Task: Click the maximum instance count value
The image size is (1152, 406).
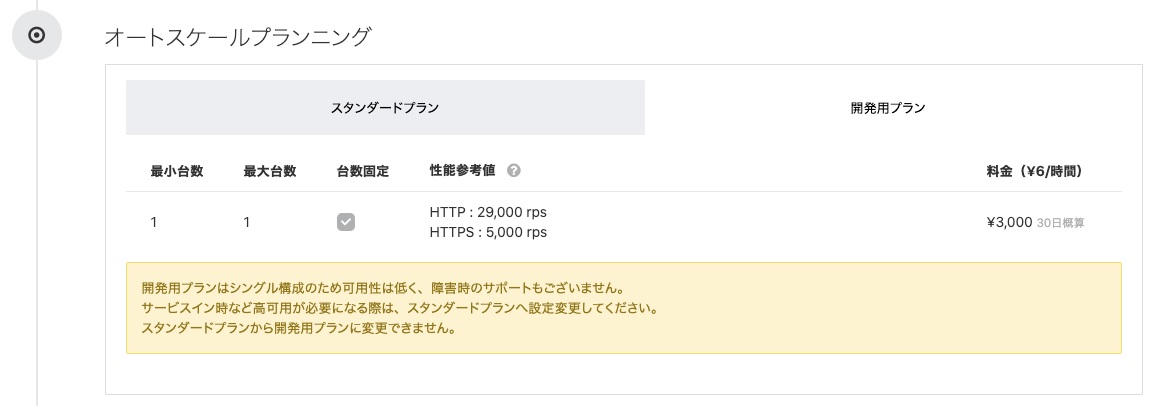Action: (x=246, y=222)
